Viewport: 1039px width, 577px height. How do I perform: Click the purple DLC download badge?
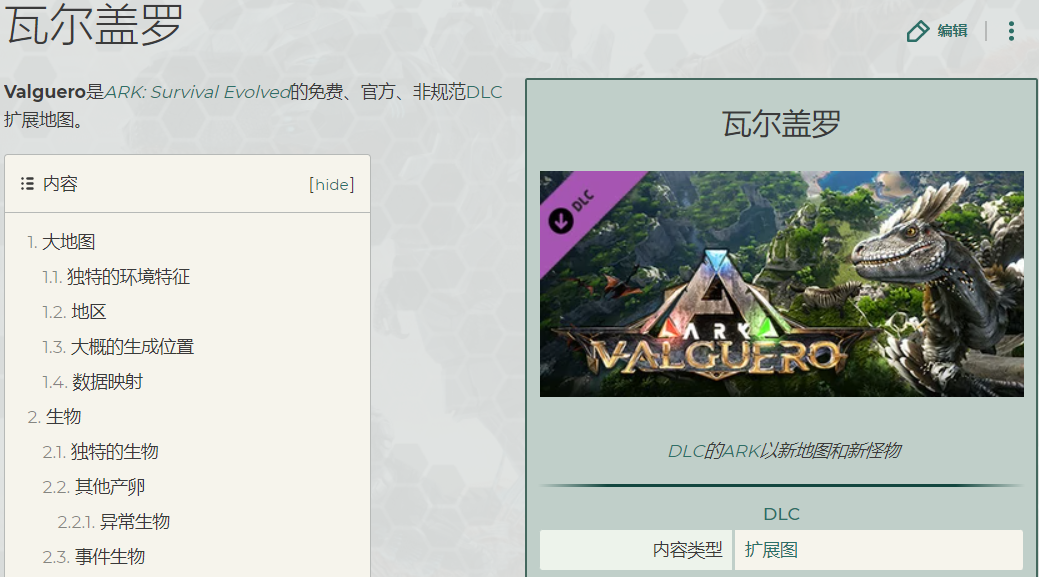coord(573,212)
